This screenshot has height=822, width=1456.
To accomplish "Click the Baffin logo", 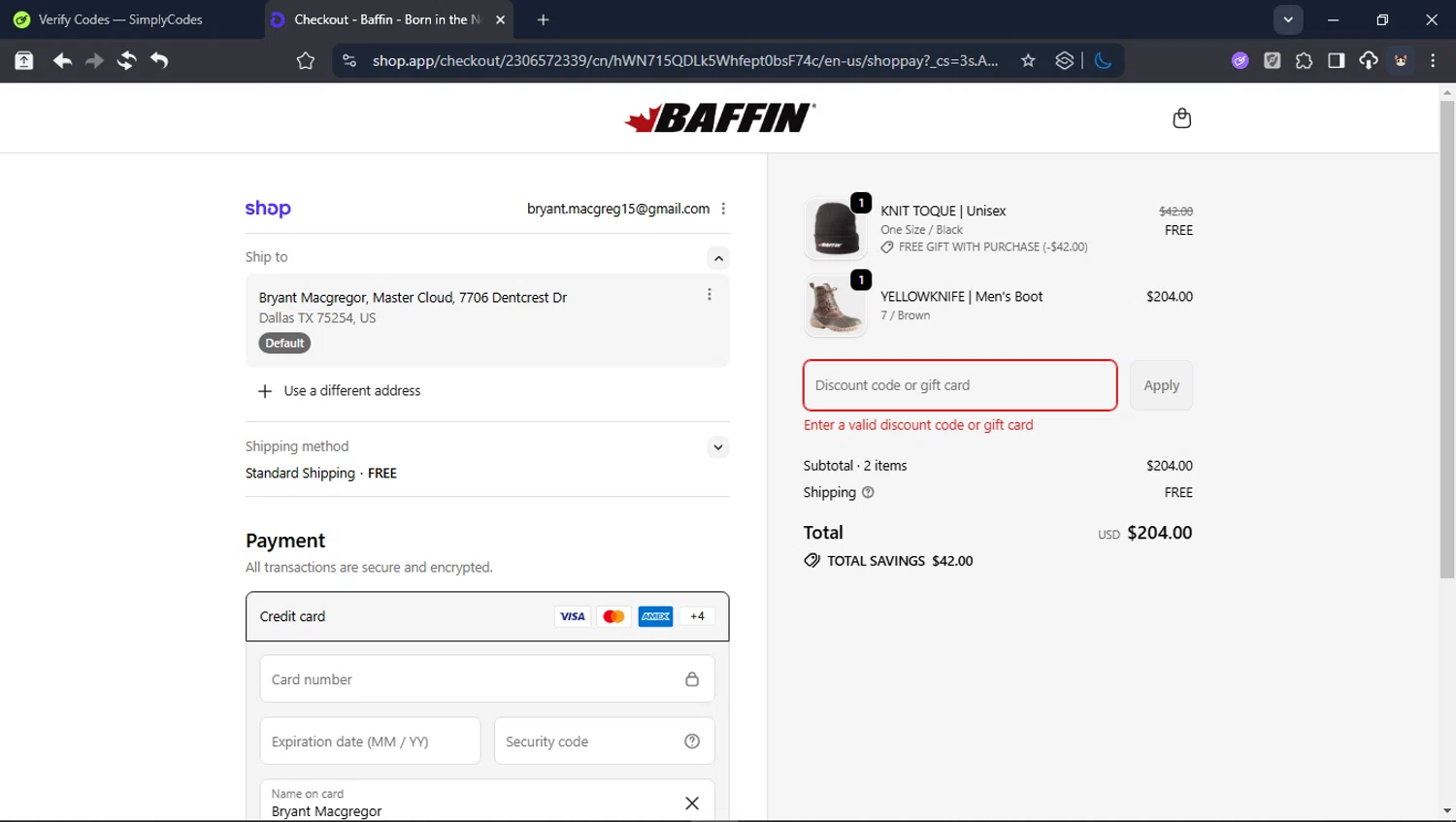I will click(719, 118).
